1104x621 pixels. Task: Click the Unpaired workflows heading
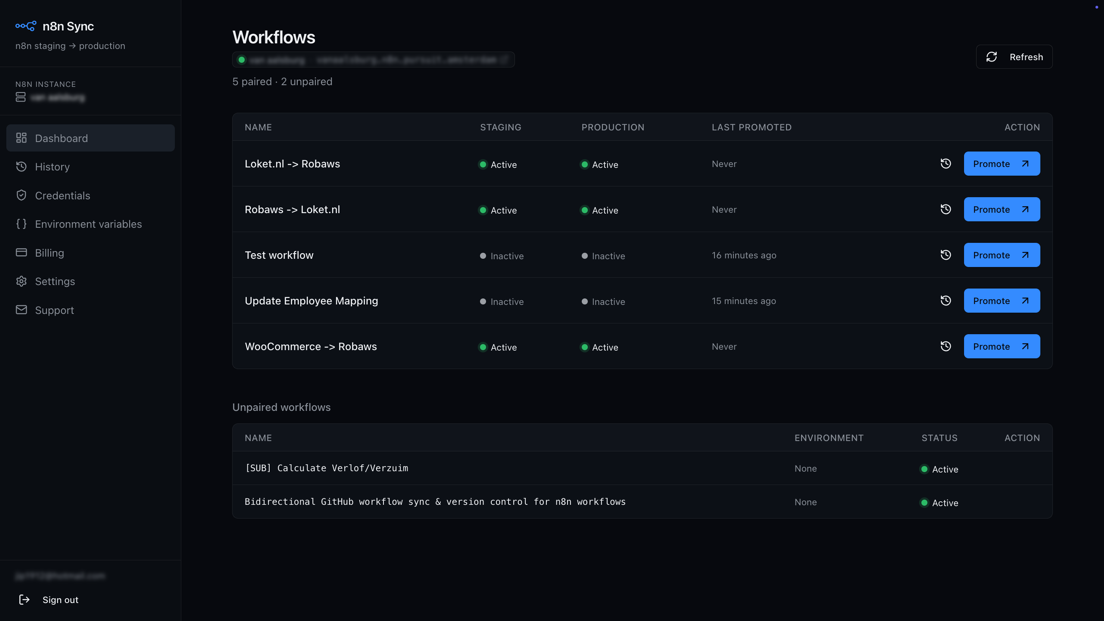click(281, 408)
